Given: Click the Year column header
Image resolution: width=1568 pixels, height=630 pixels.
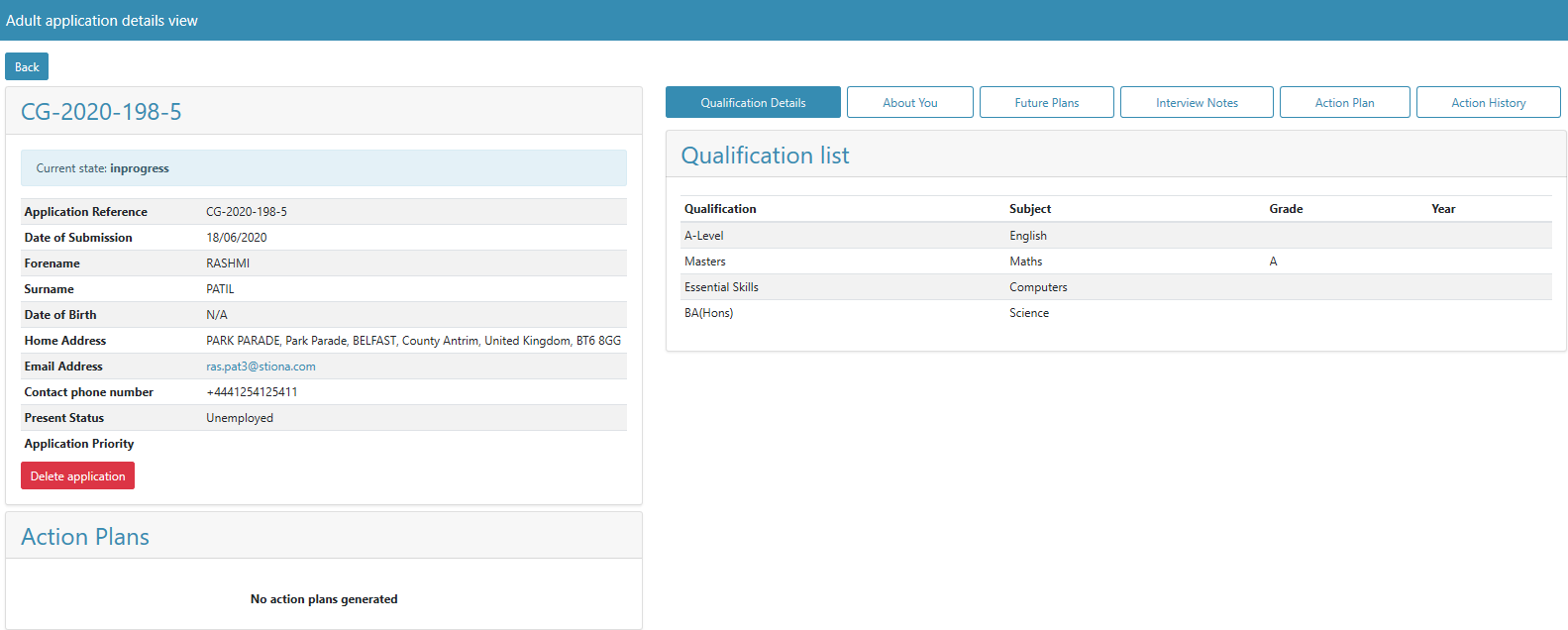Looking at the screenshot, I should (x=1443, y=209).
